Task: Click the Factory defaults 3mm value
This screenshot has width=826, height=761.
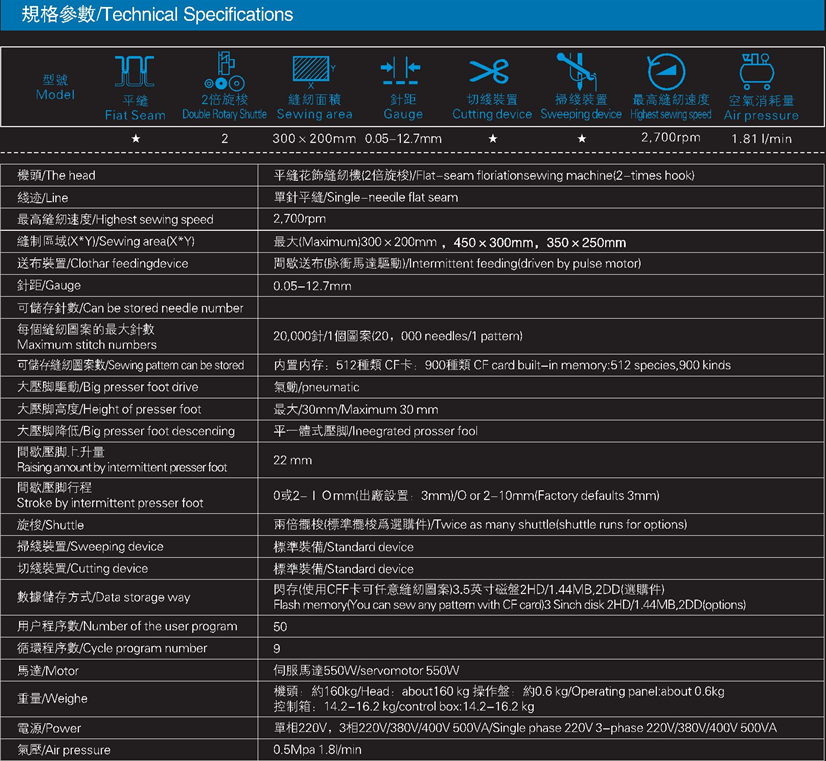Action: [466, 496]
